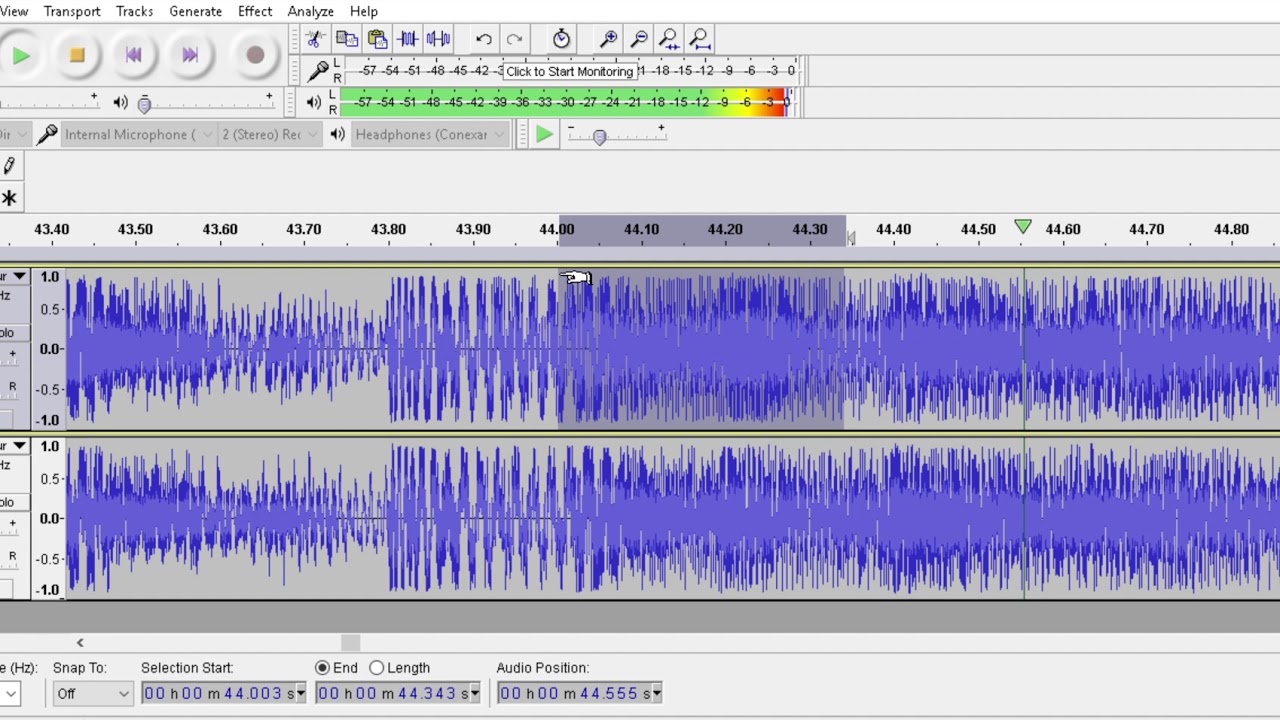
Task: Click the horizontal scrollbar left arrow
Action: 80,643
